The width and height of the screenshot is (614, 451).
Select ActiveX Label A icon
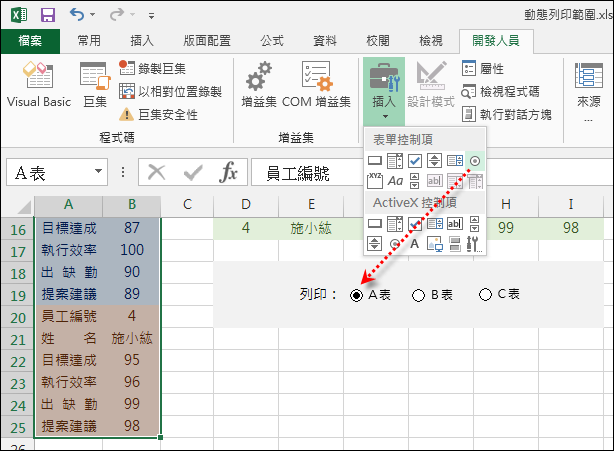point(415,244)
